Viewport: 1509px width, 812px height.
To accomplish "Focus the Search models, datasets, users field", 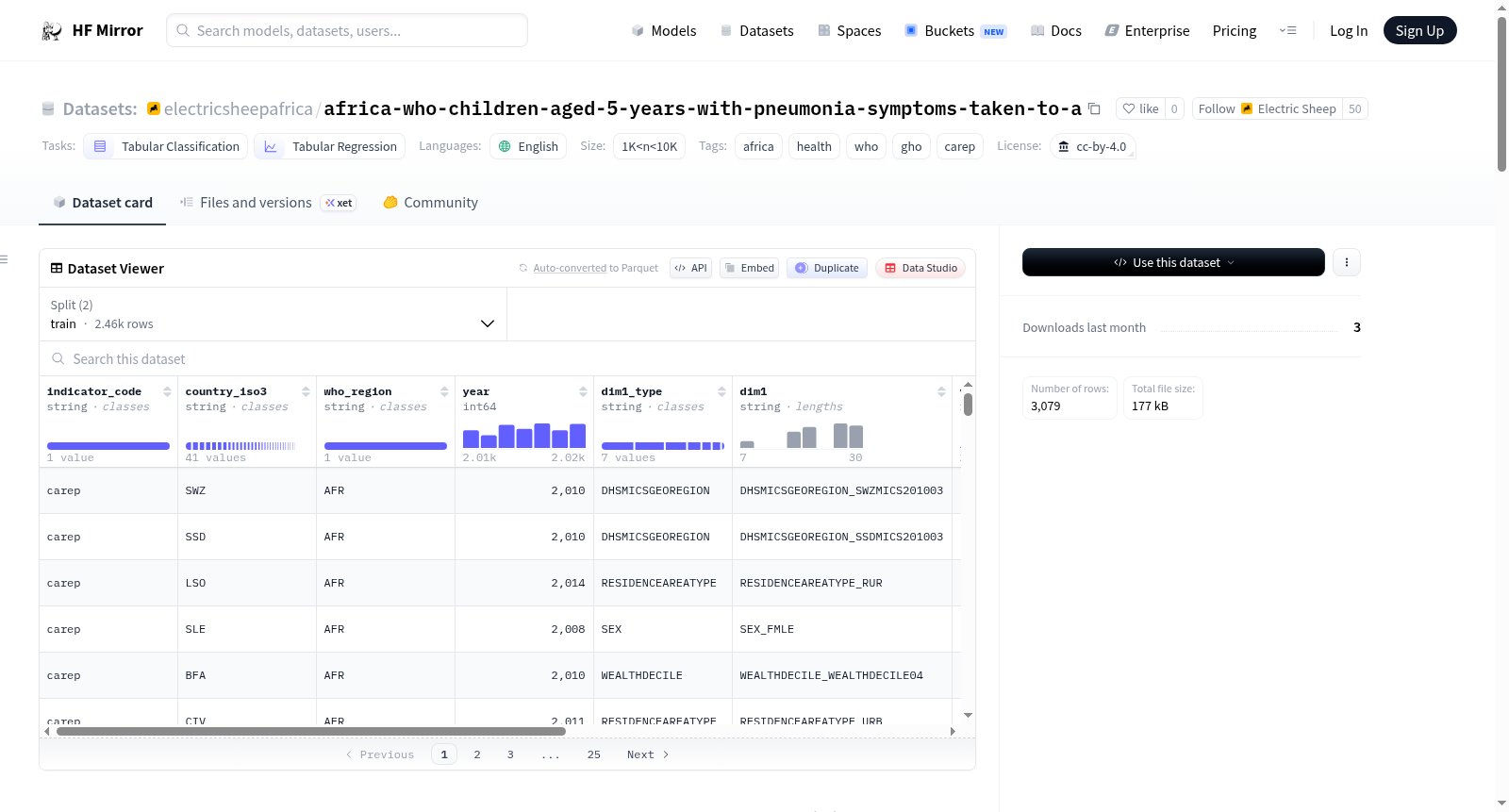I will pyautogui.click(x=347, y=31).
